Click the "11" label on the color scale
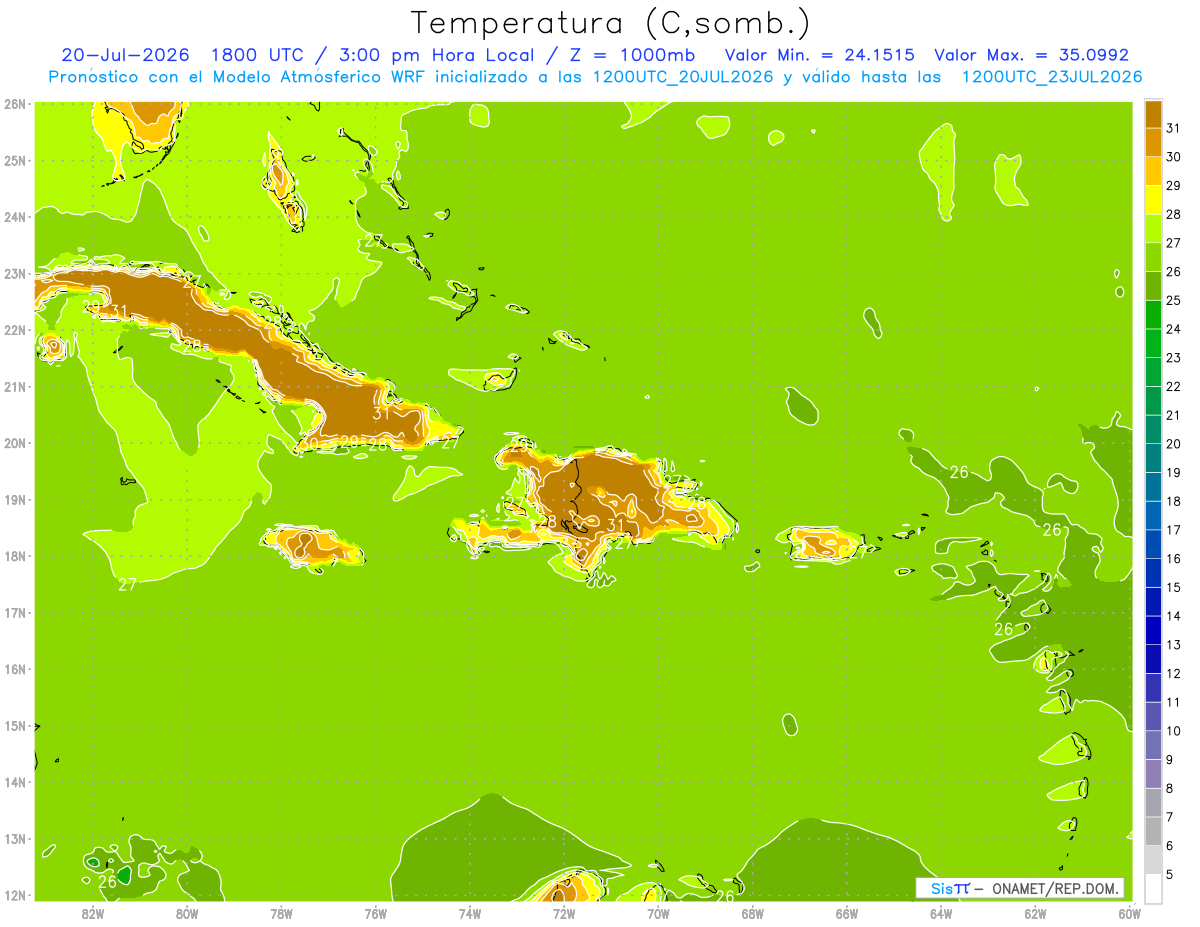This screenshot has width=1200, height=927. 1173,702
